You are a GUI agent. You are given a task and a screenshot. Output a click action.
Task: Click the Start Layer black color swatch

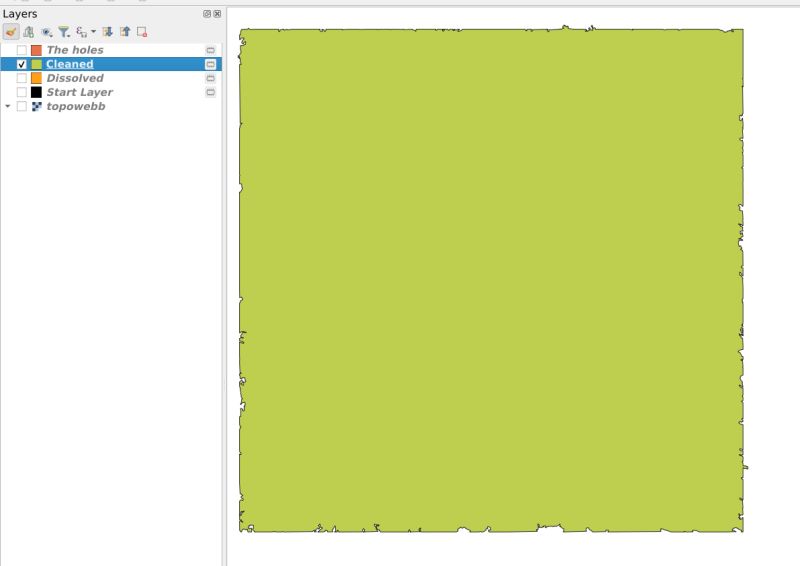click(x=36, y=92)
